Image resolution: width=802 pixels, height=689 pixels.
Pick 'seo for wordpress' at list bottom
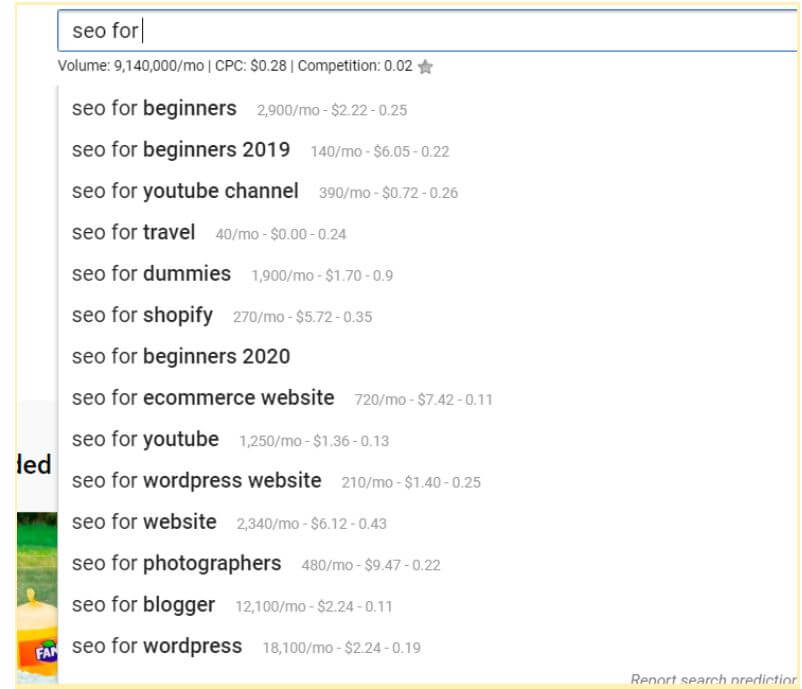tap(157, 647)
